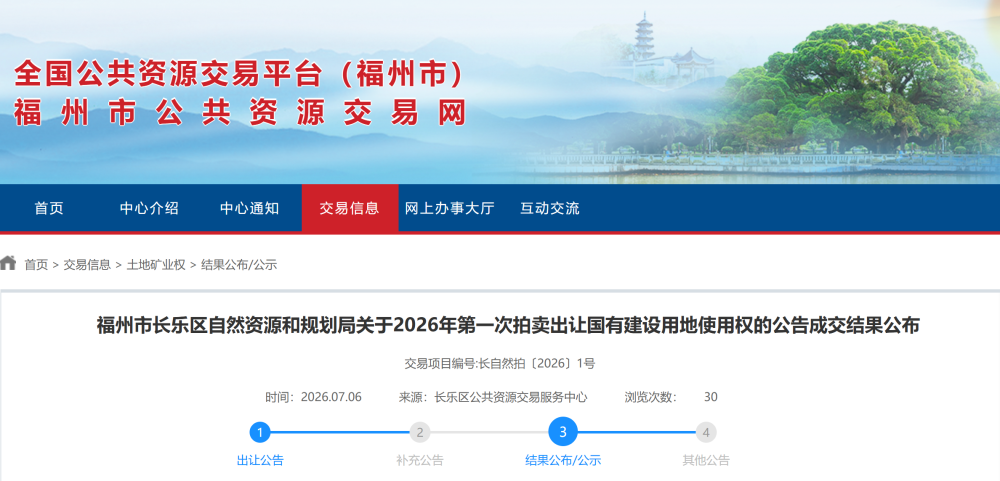
Task: Click the source text 长乐区公共资源交易服务中心
Action: [x=511, y=397]
